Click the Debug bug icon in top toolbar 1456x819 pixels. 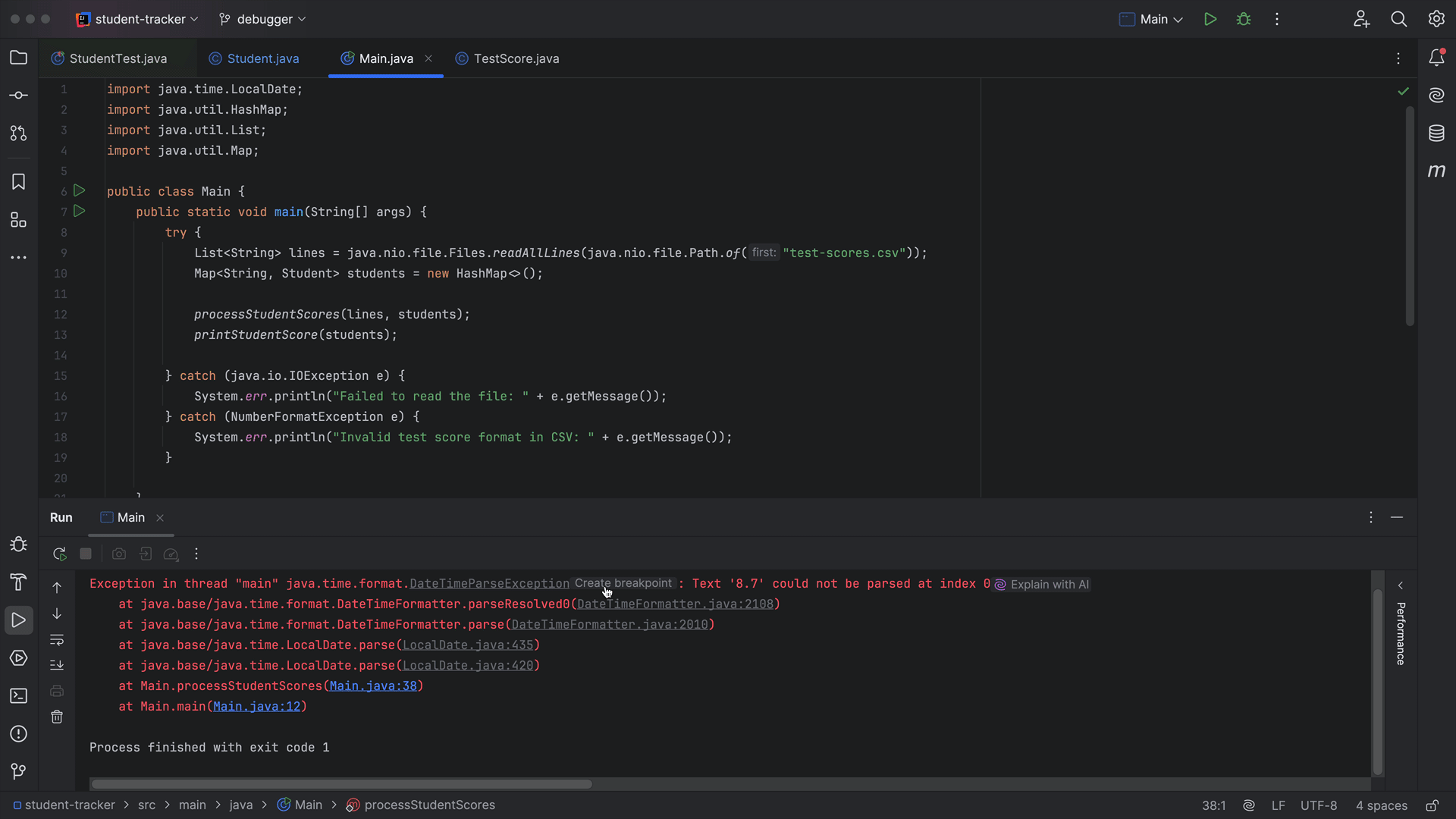tap(1244, 20)
